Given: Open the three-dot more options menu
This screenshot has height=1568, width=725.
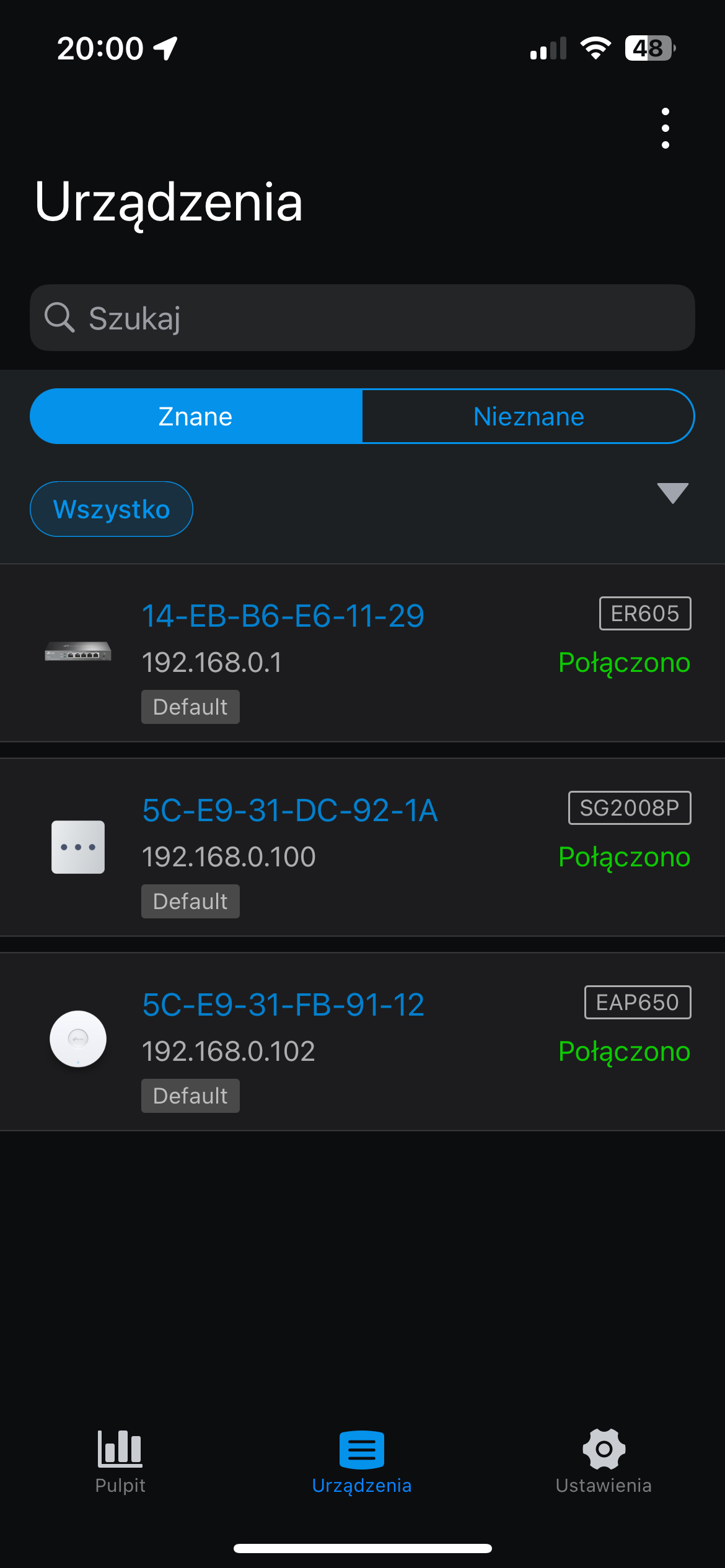Looking at the screenshot, I should [x=665, y=128].
